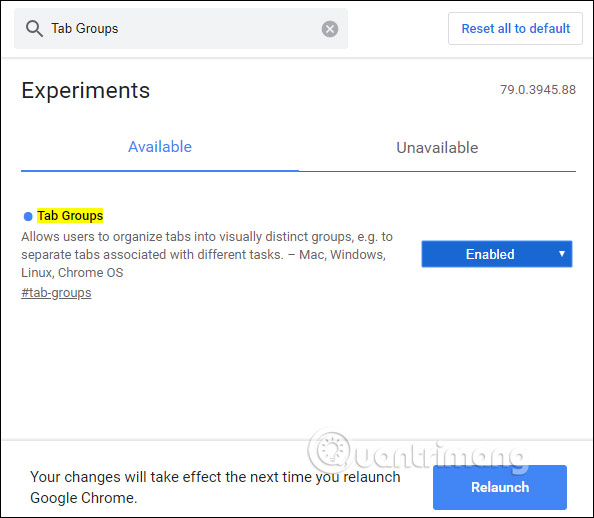Open the Enabled state combo box
The width and height of the screenshot is (594, 518).
[x=497, y=254]
